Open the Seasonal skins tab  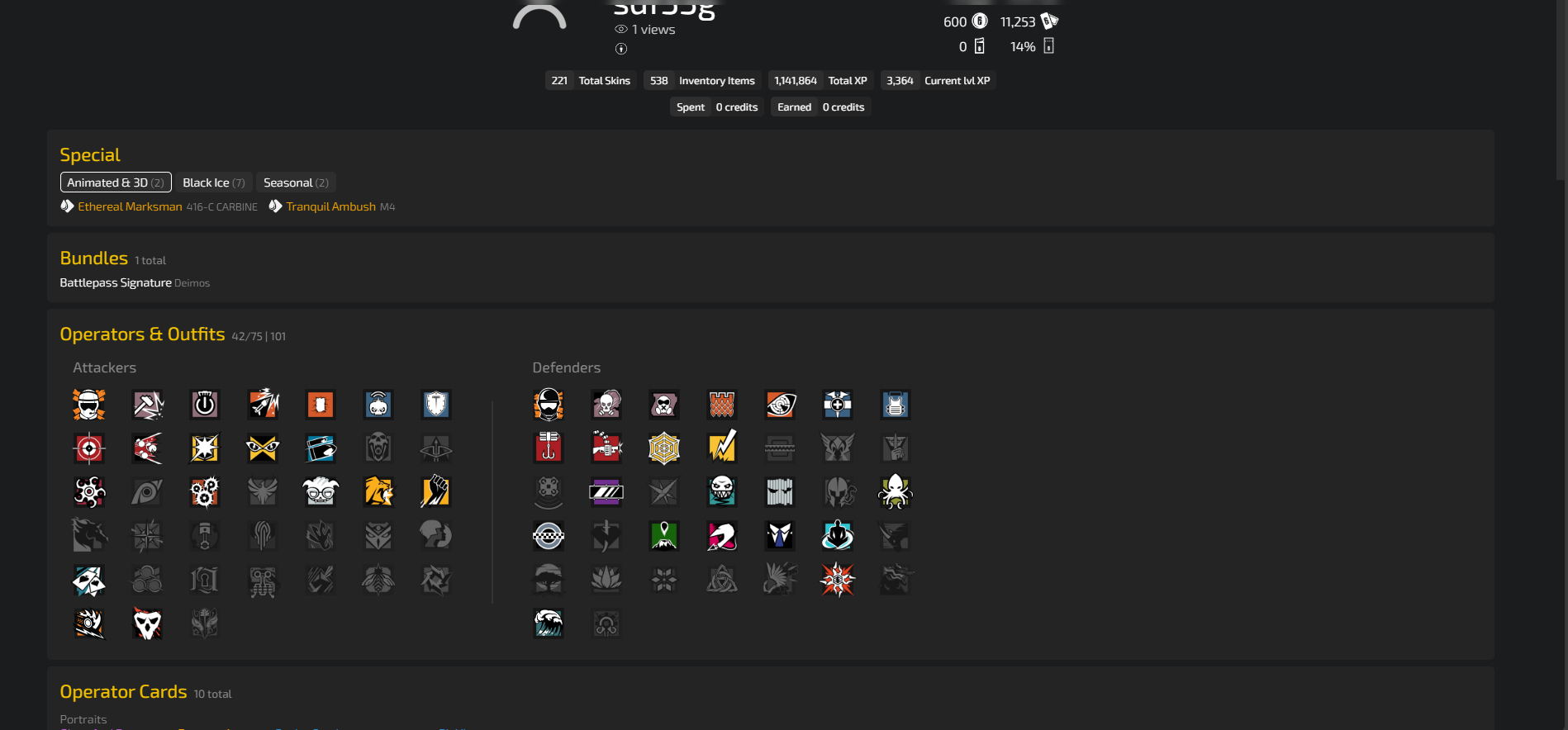[296, 182]
